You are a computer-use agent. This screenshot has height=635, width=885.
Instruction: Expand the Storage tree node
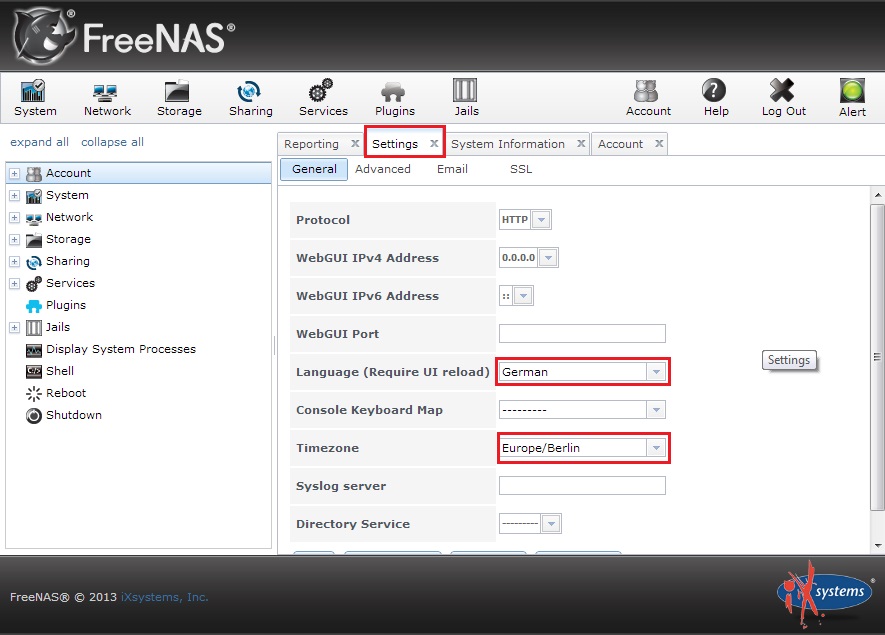coord(15,239)
